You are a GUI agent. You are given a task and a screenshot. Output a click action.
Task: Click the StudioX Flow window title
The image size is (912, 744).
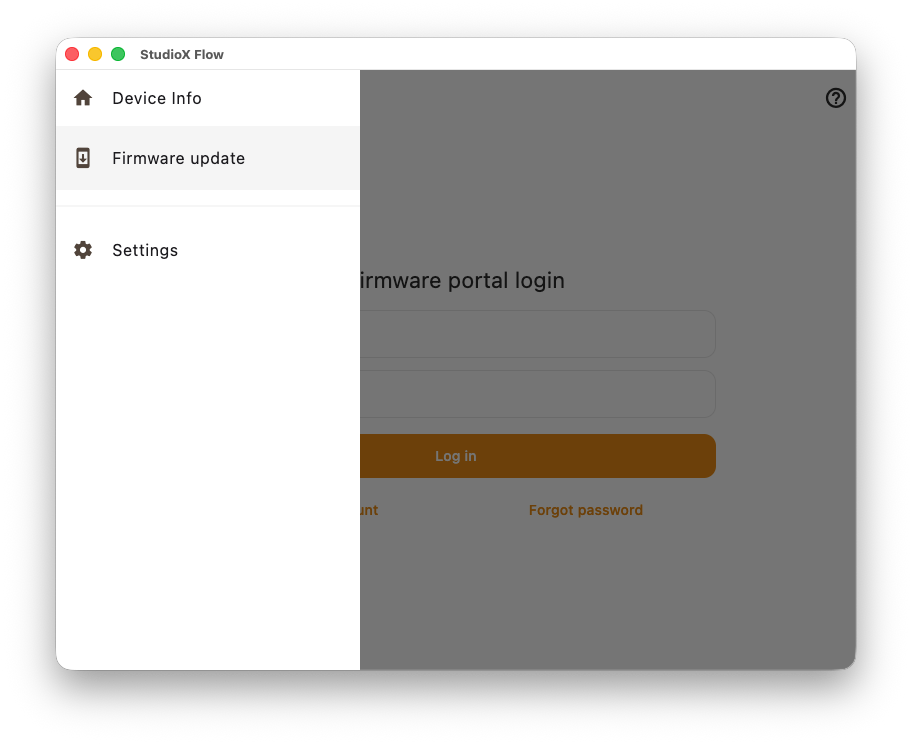[182, 54]
